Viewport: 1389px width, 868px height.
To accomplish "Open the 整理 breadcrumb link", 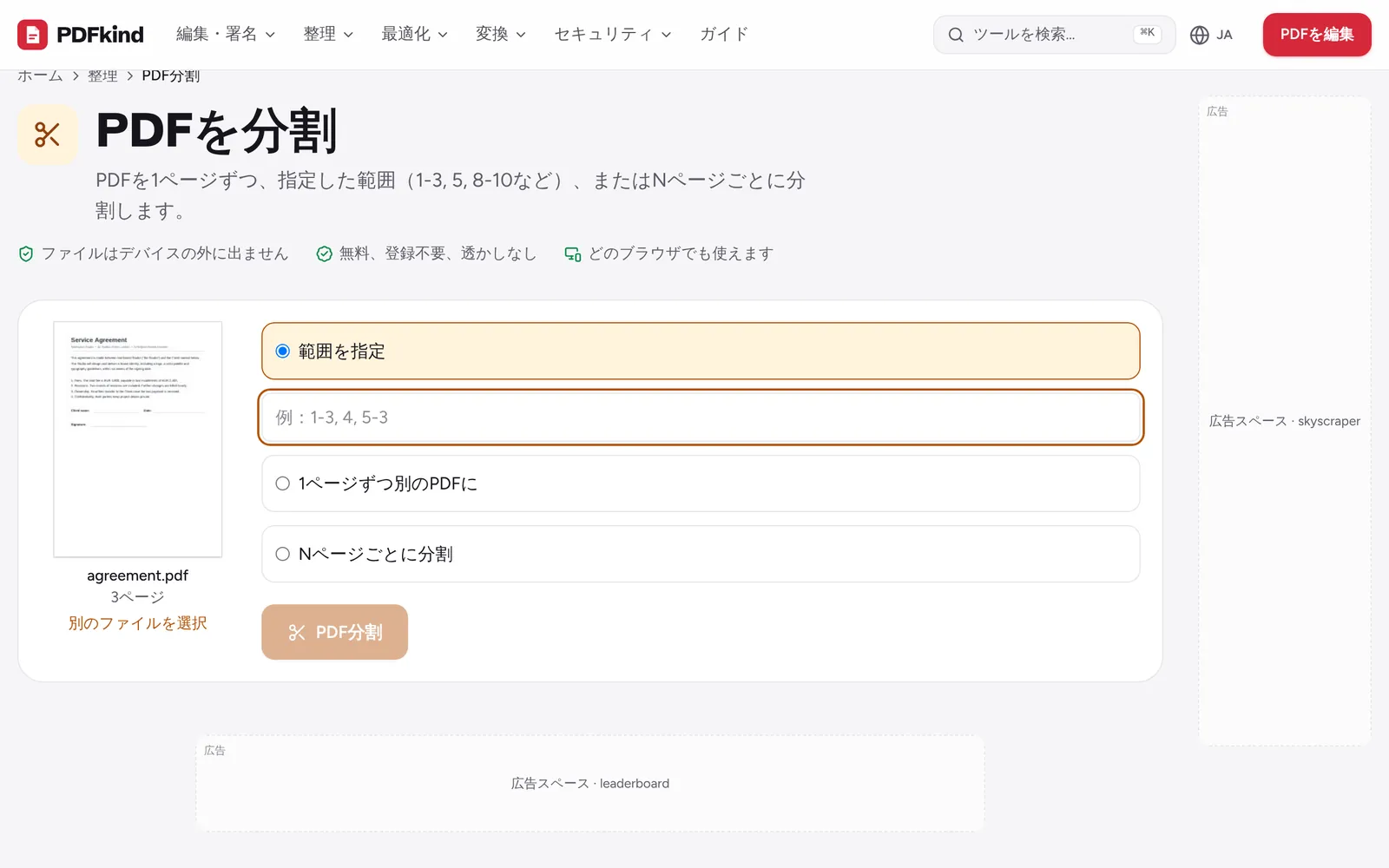I will 102,76.
